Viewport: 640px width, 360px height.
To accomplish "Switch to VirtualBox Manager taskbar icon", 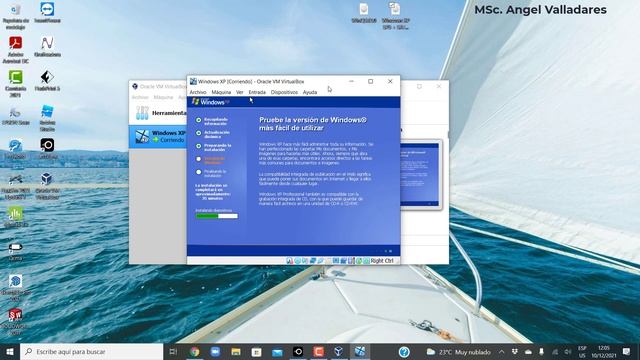I will [x=339, y=351].
